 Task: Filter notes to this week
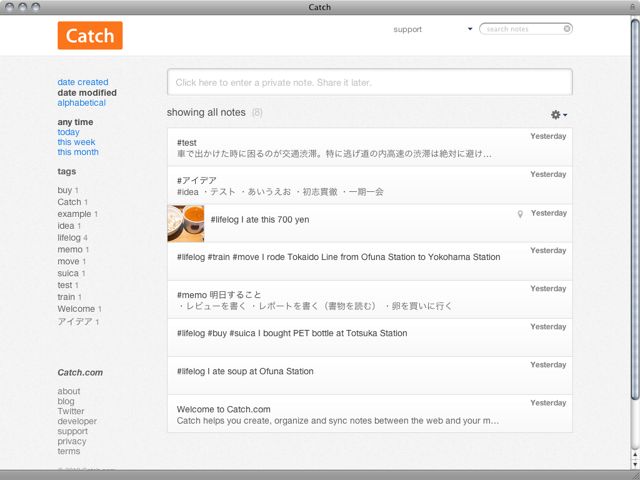[x=76, y=142]
